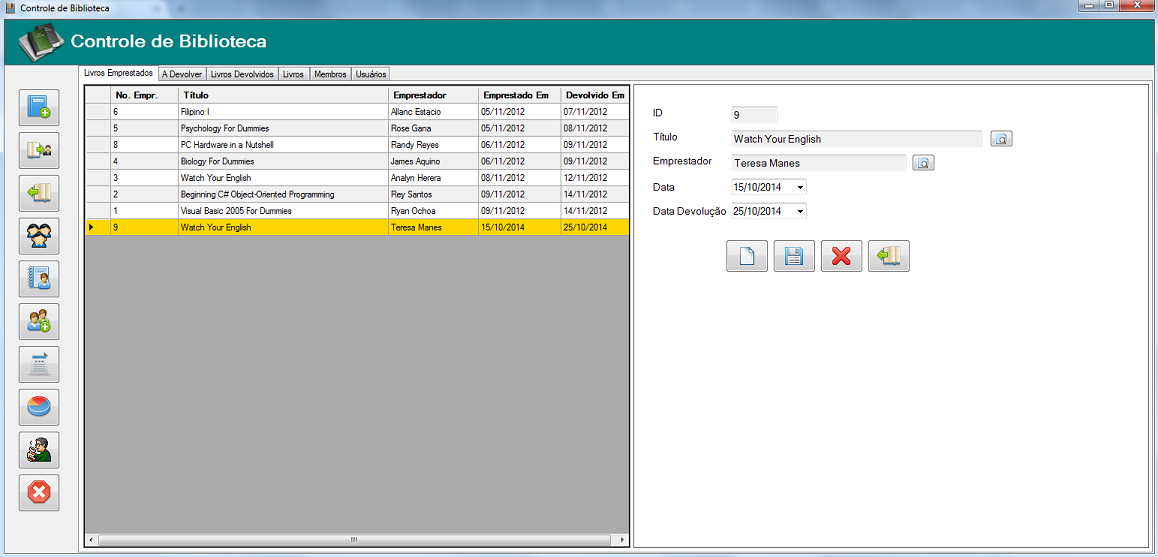Open the pie chart reports icon
Screen dimensions: 1158x557
click(39, 407)
